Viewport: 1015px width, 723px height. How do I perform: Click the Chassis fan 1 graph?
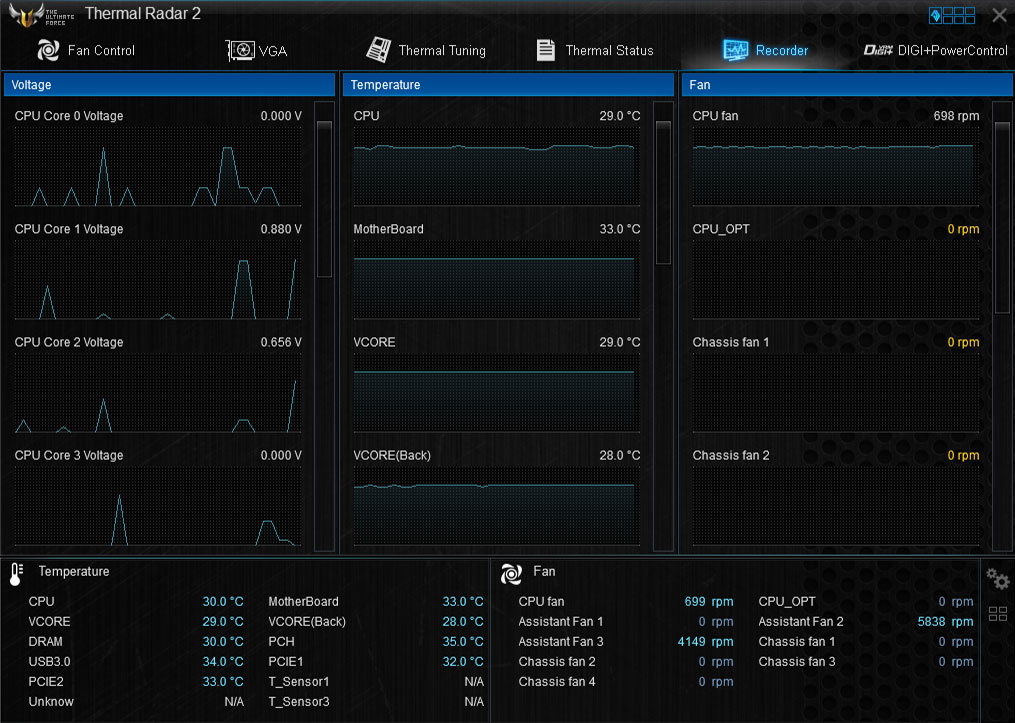pos(836,393)
